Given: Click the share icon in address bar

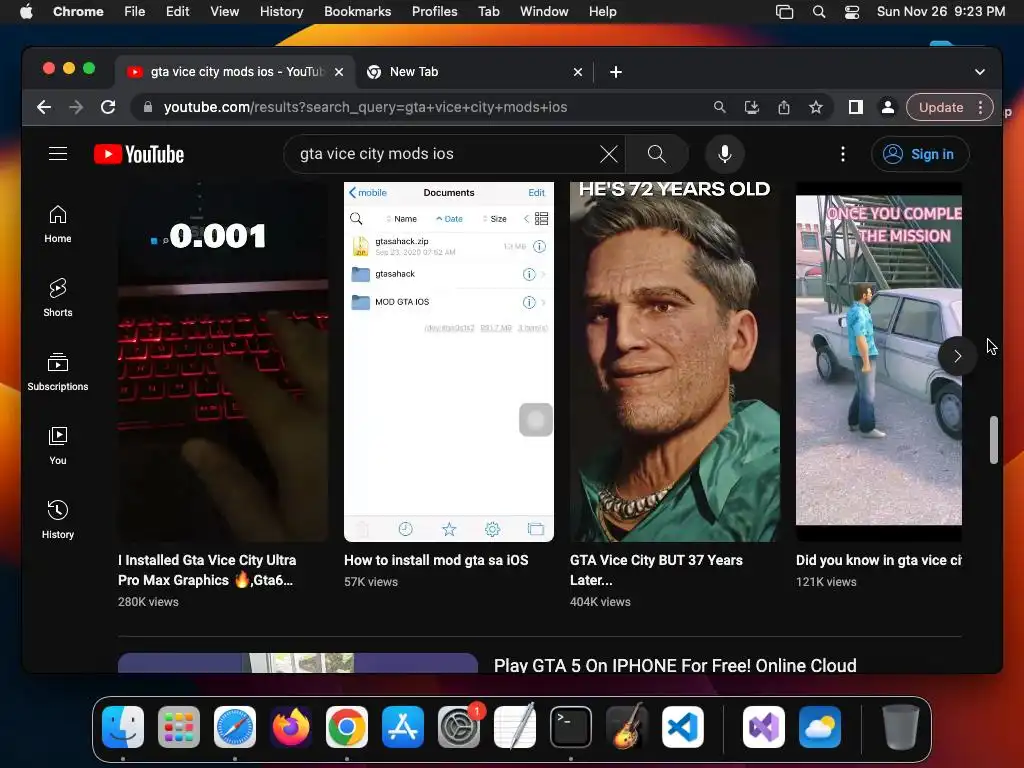Looking at the screenshot, I should [784, 107].
